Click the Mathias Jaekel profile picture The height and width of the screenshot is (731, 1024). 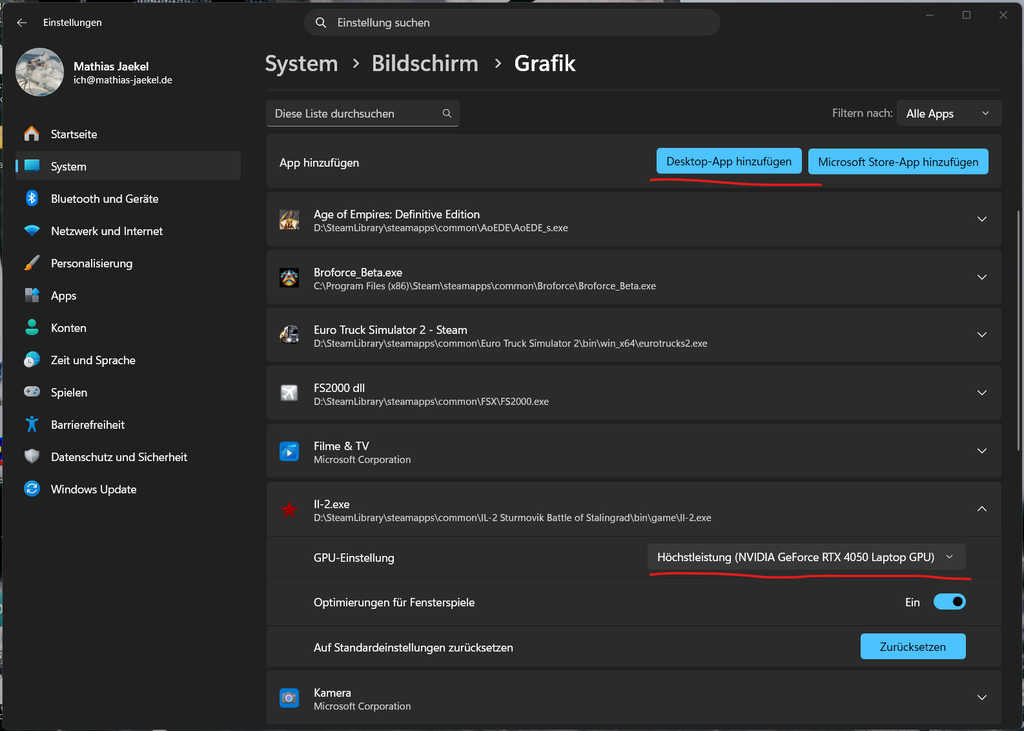[x=40, y=72]
